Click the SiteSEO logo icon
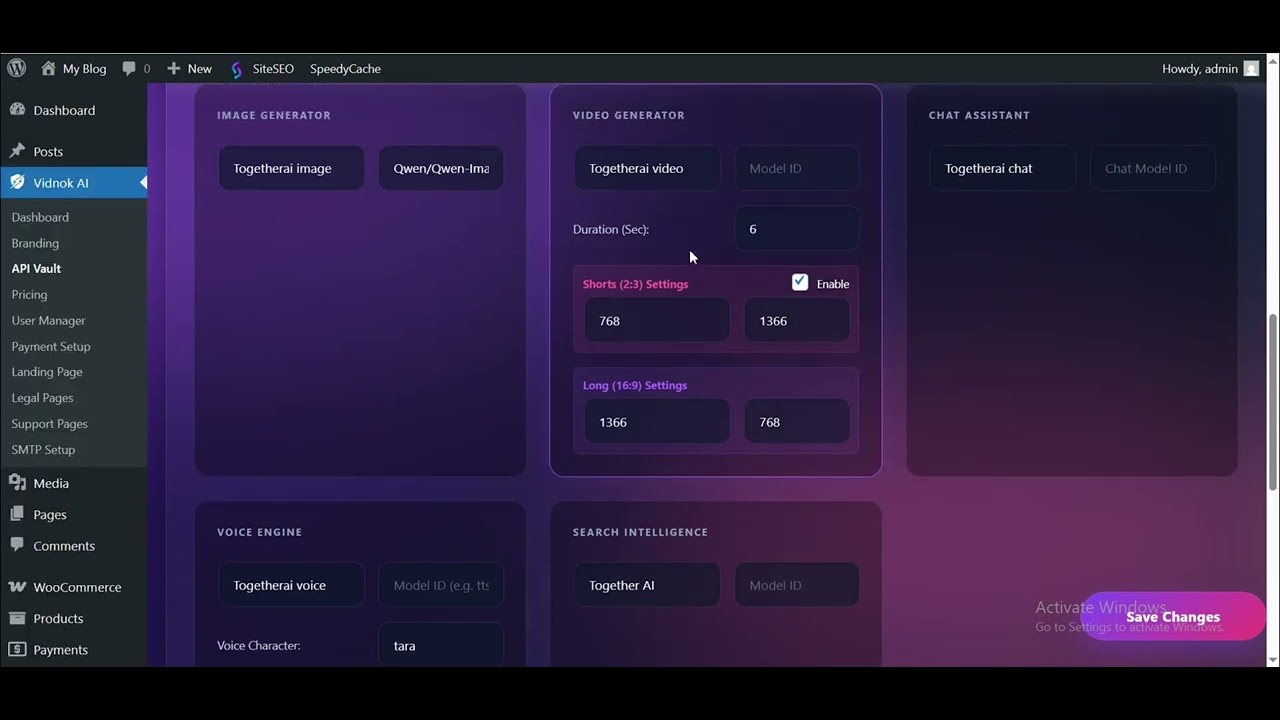 (x=236, y=69)
